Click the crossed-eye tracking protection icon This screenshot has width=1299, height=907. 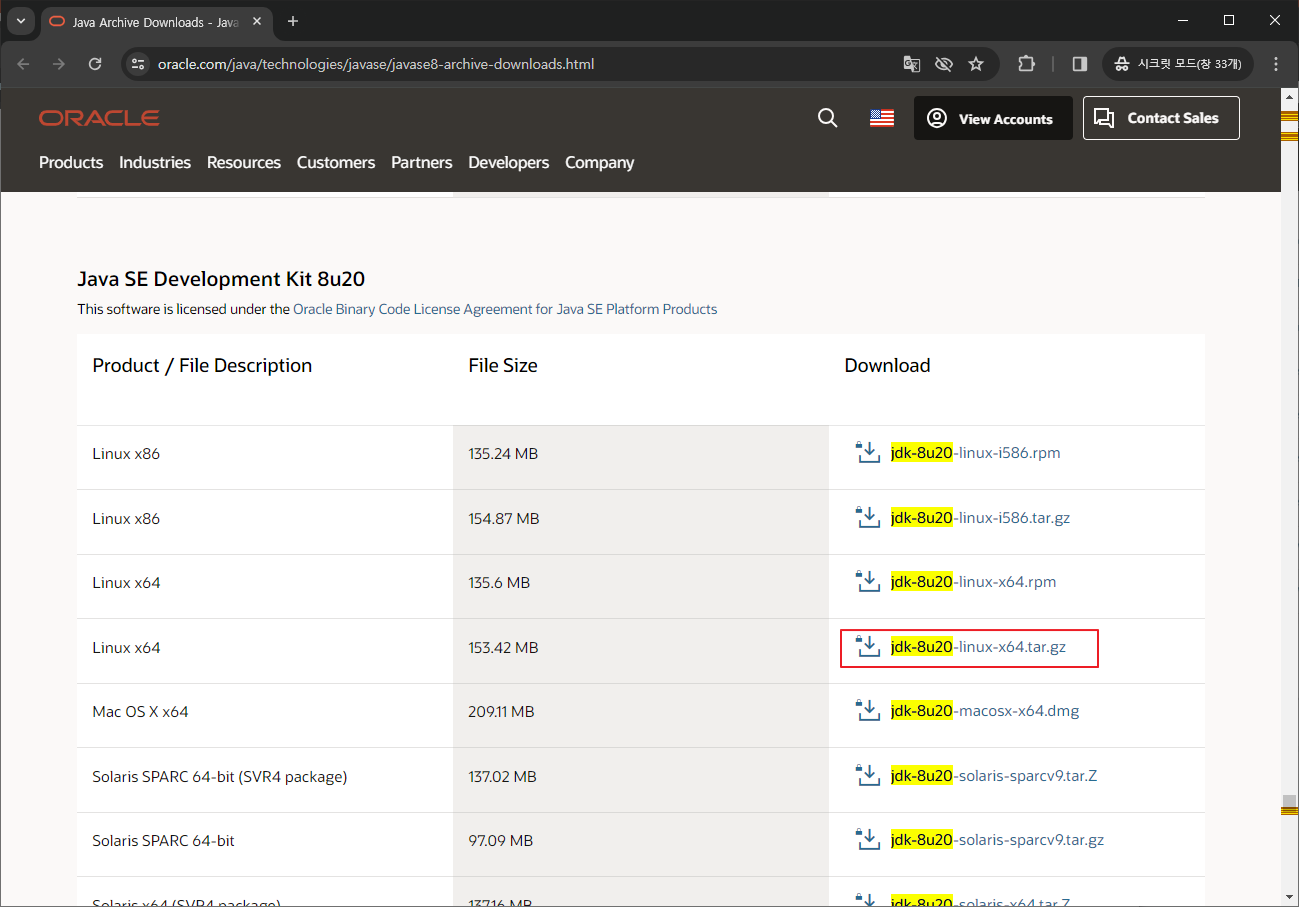click(x=943, y=64)
